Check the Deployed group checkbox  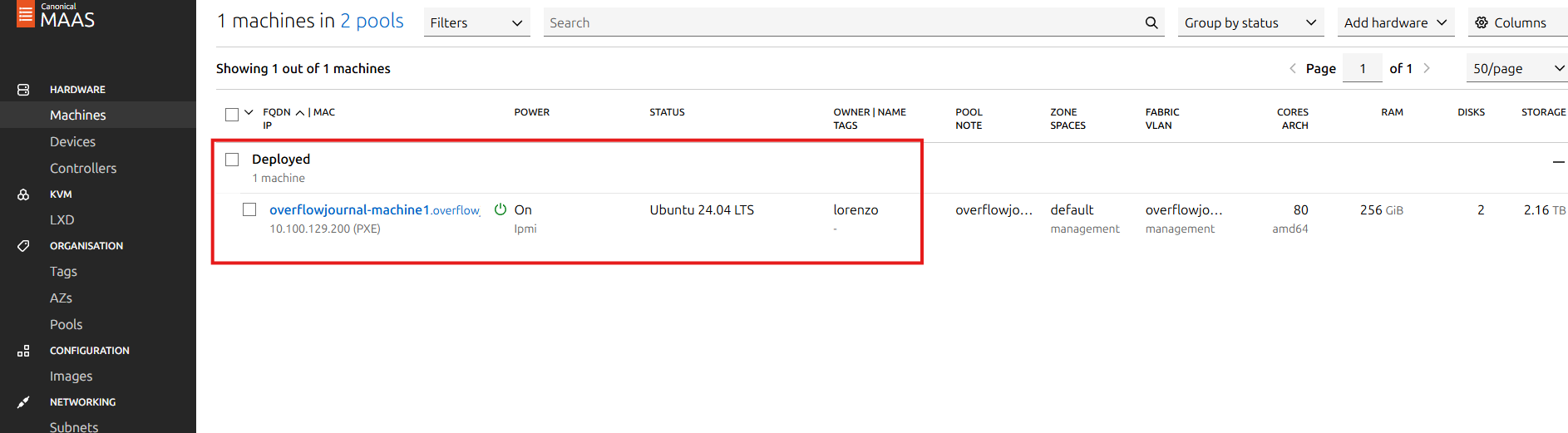point(232,159)
